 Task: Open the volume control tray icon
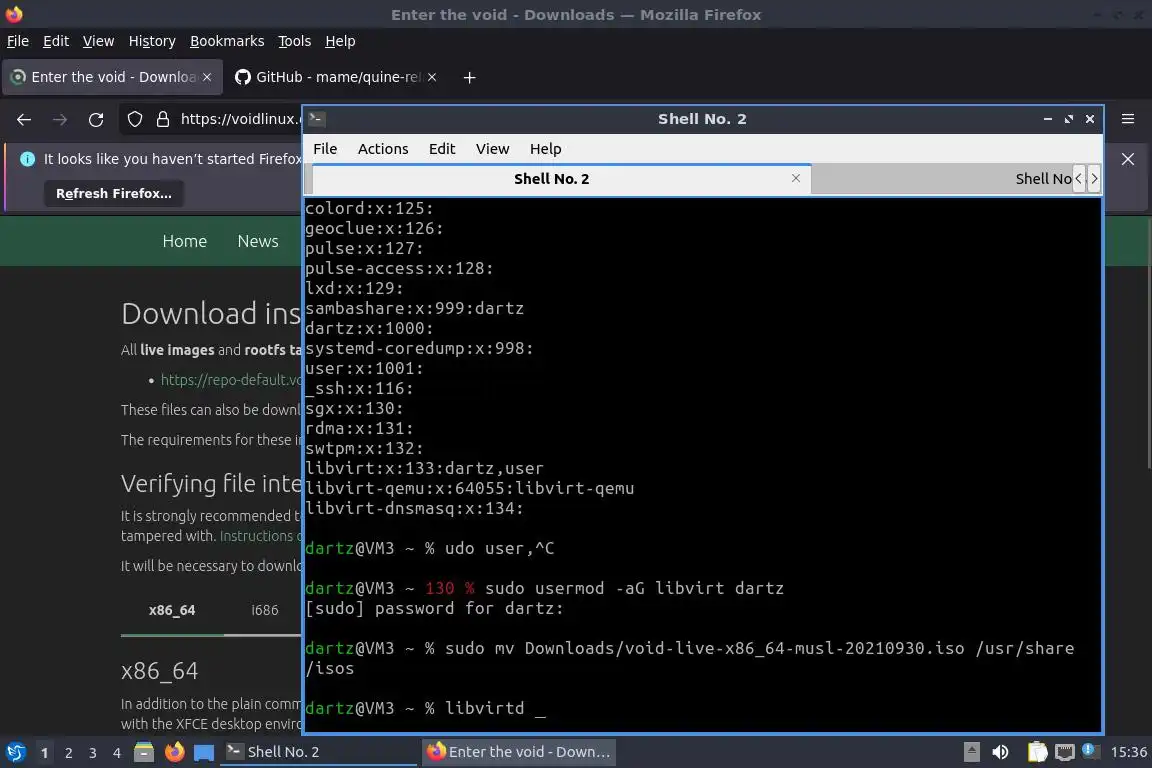[1000, 752]
